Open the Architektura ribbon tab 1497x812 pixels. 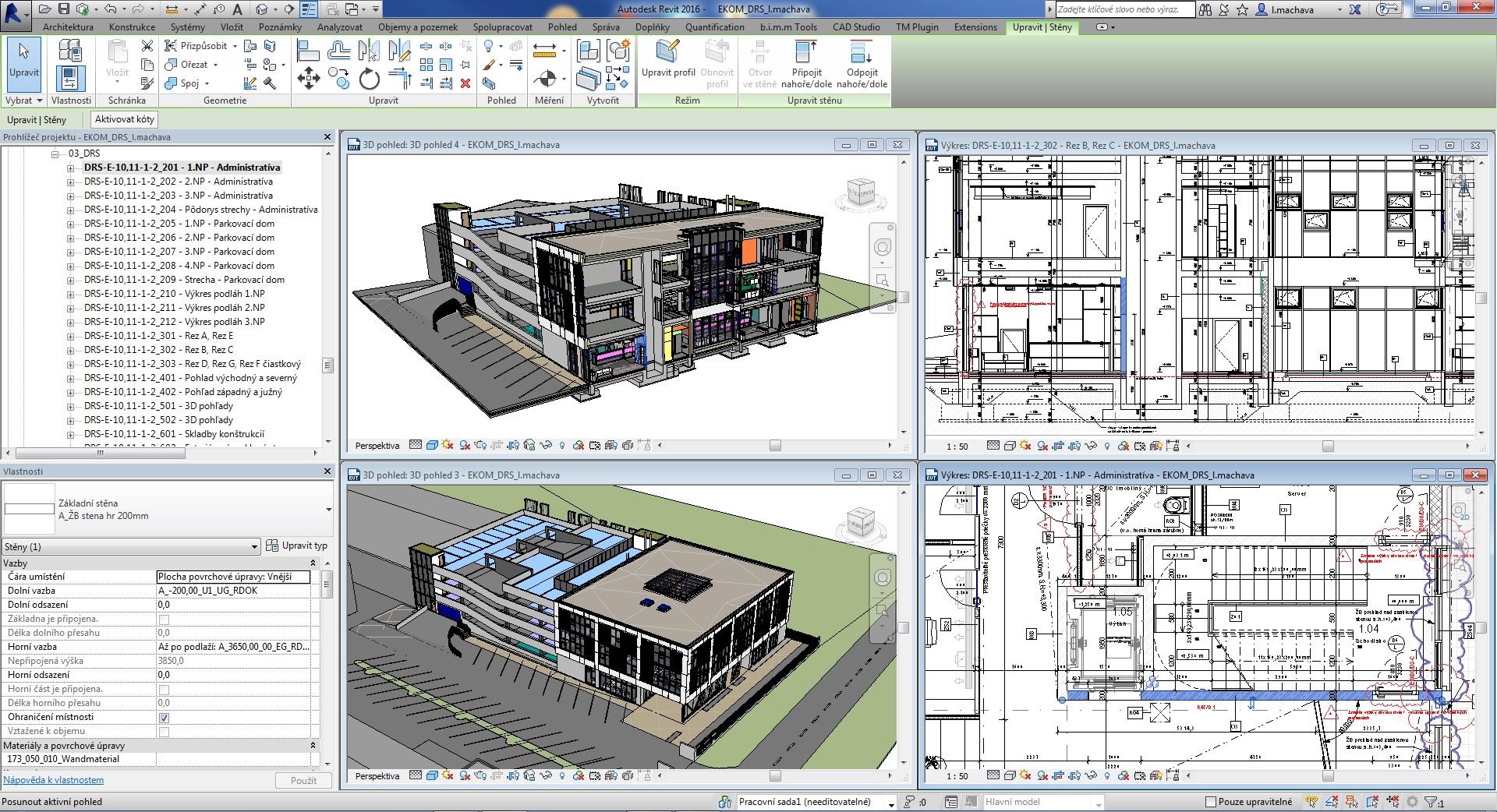coord(68,27)
